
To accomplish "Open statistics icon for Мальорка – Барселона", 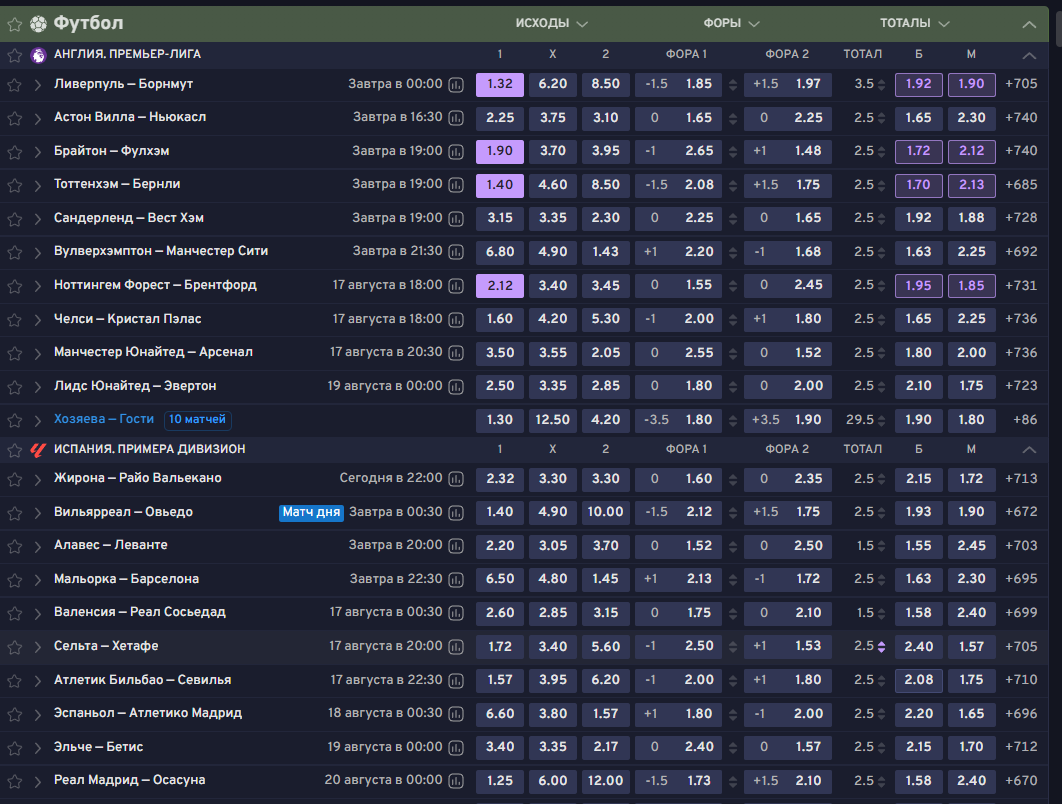I will click(x=456, y=580).
